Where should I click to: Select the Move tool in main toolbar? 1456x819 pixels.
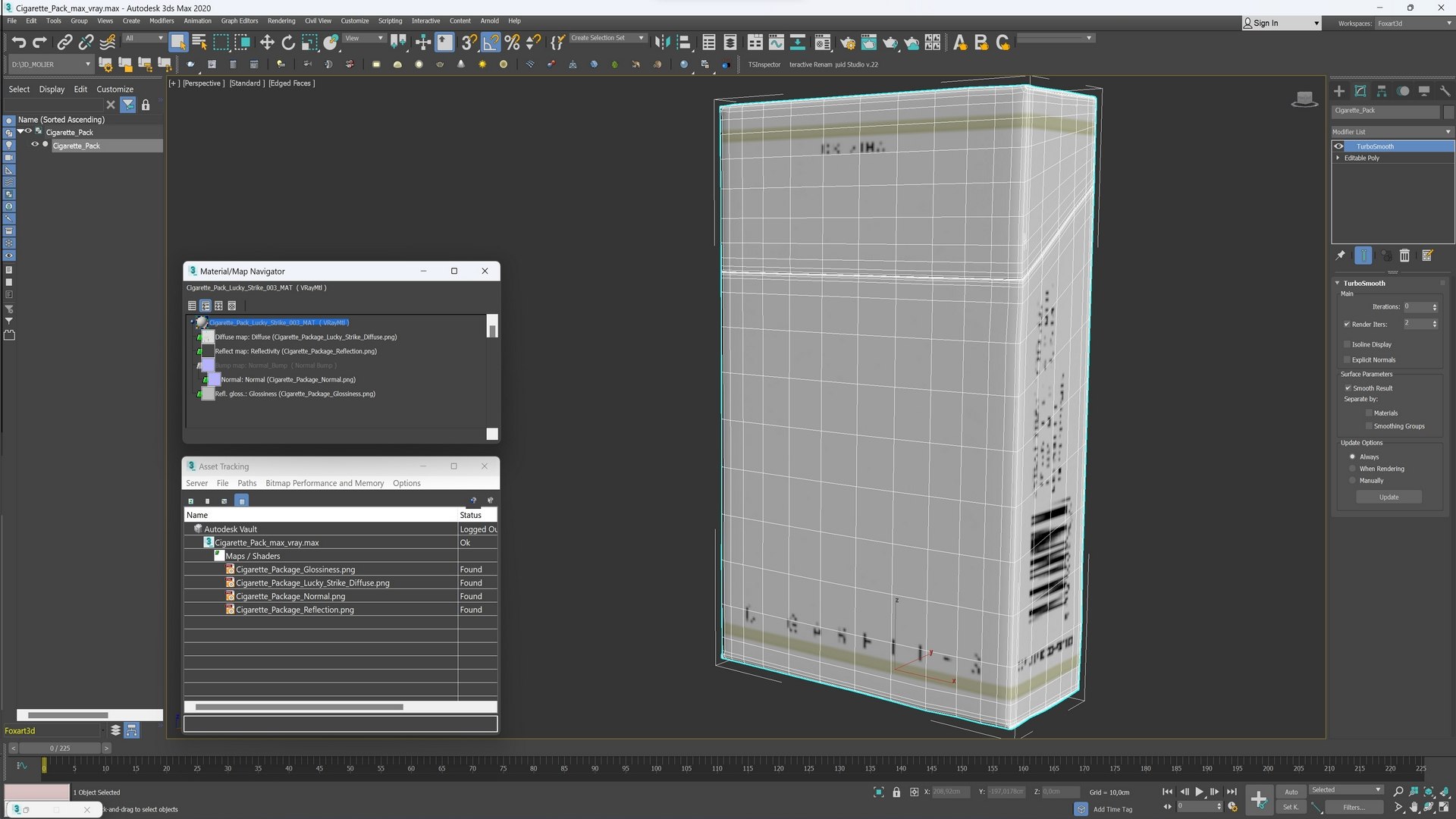tap(267, 42)
